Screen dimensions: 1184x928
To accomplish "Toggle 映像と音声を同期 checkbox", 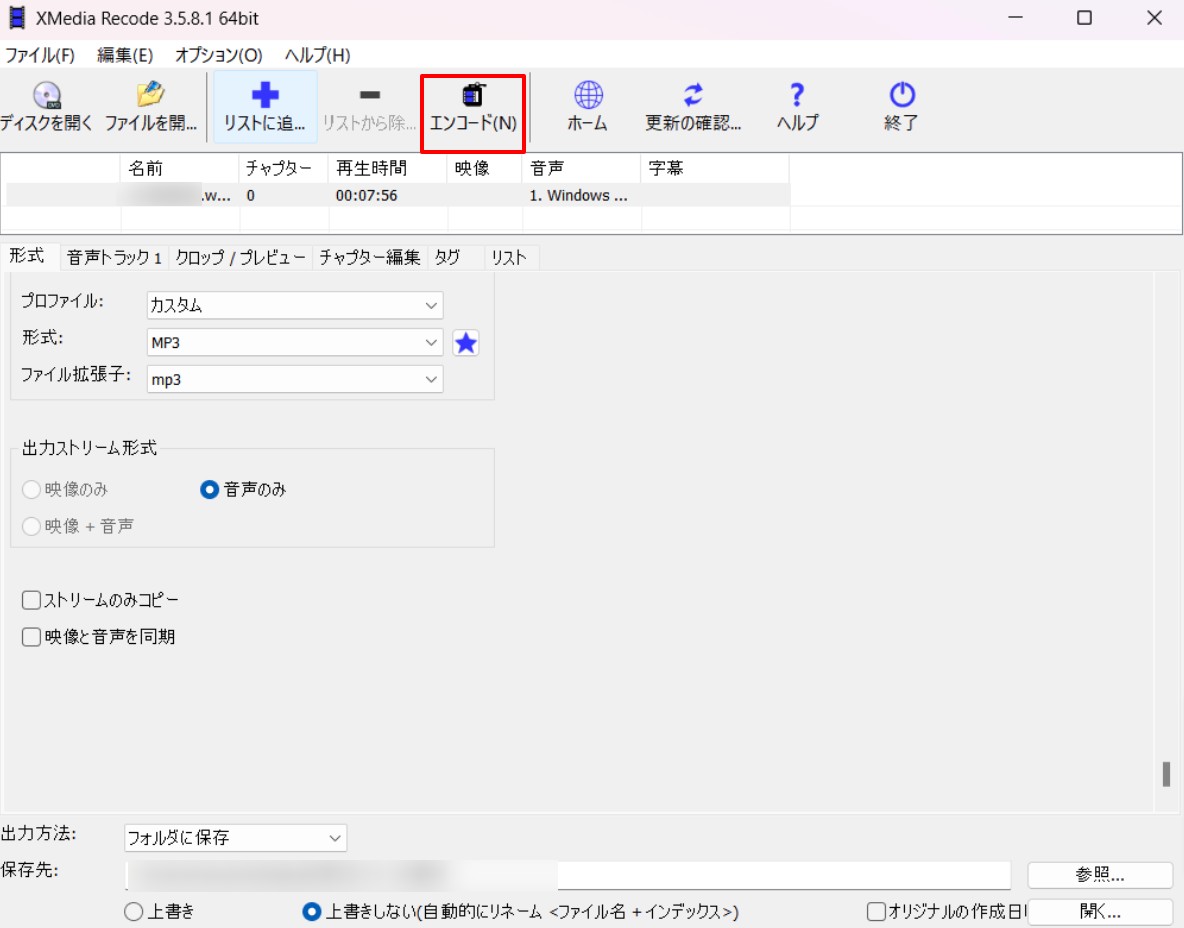I will pyautogui.click(x=31, y=637).
